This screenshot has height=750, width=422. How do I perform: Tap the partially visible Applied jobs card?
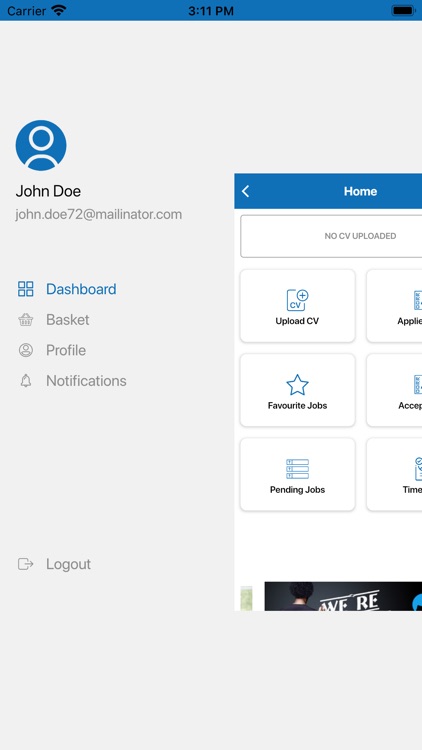tap(394, 306)
